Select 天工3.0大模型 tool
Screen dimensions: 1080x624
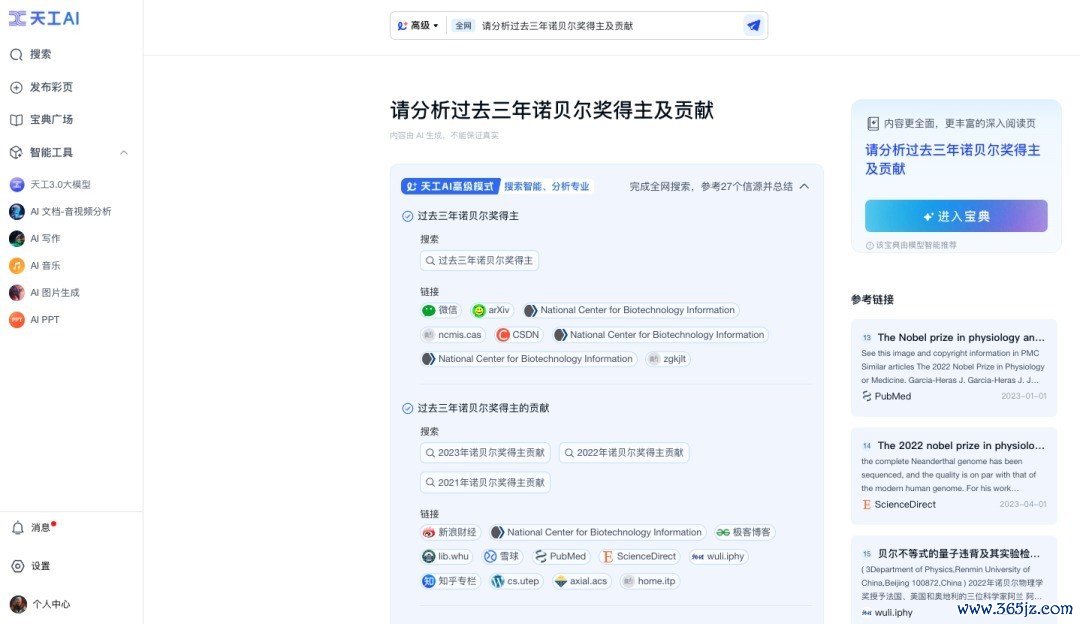pyautogui.click(x=50, y=184)
